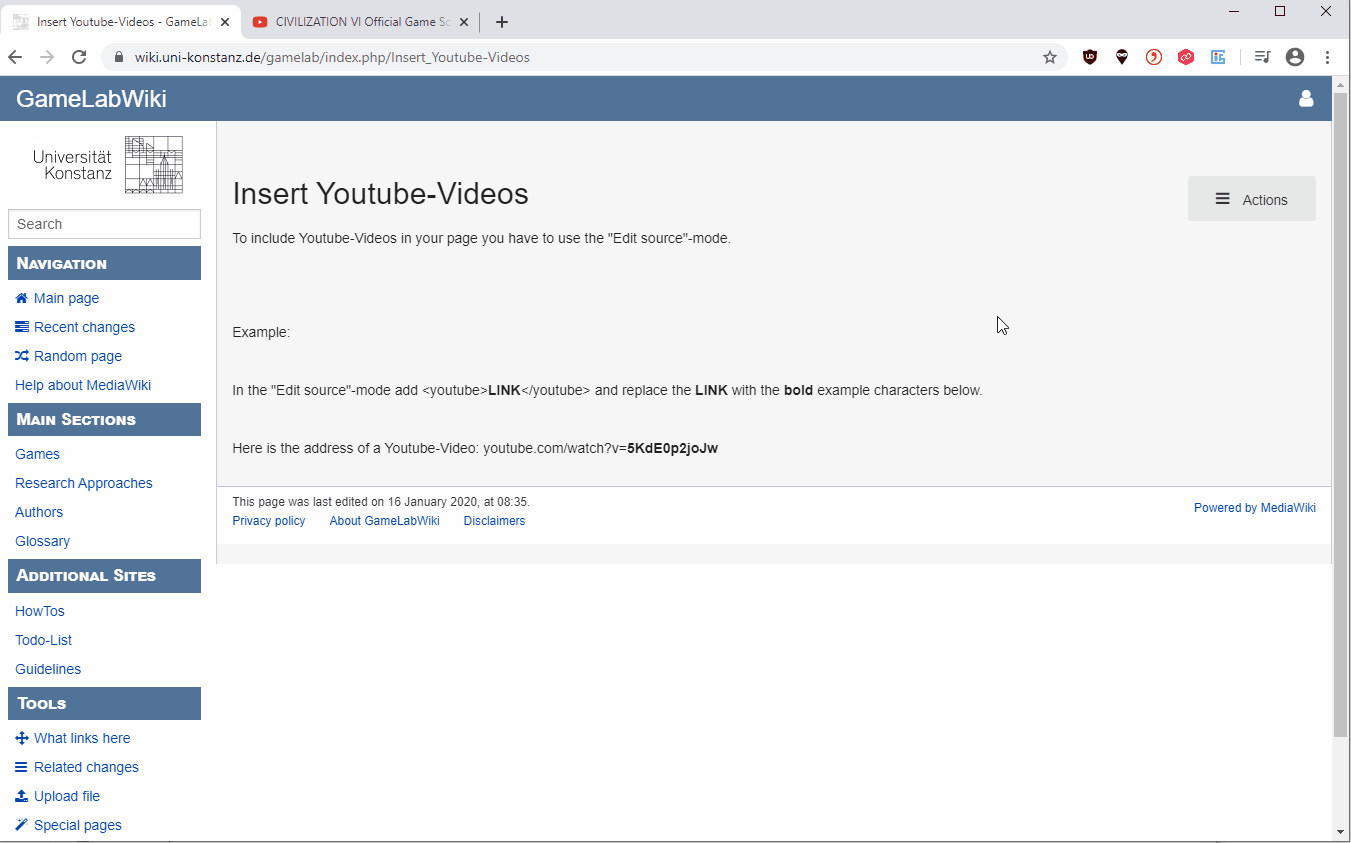
Task: Click the wiki user account icon
Action: tap(1306, 98)
